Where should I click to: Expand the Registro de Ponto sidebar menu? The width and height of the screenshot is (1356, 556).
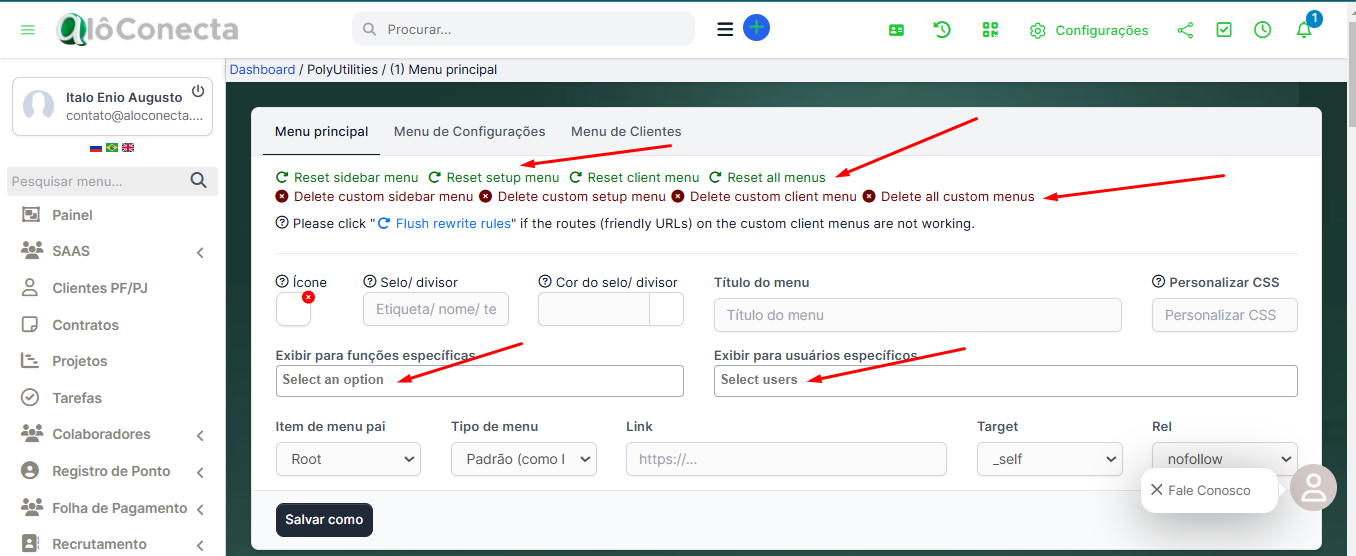(112, 471)
